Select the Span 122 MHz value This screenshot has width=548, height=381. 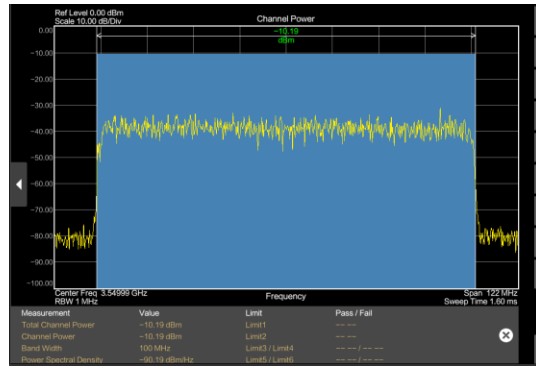coord(490,293)
